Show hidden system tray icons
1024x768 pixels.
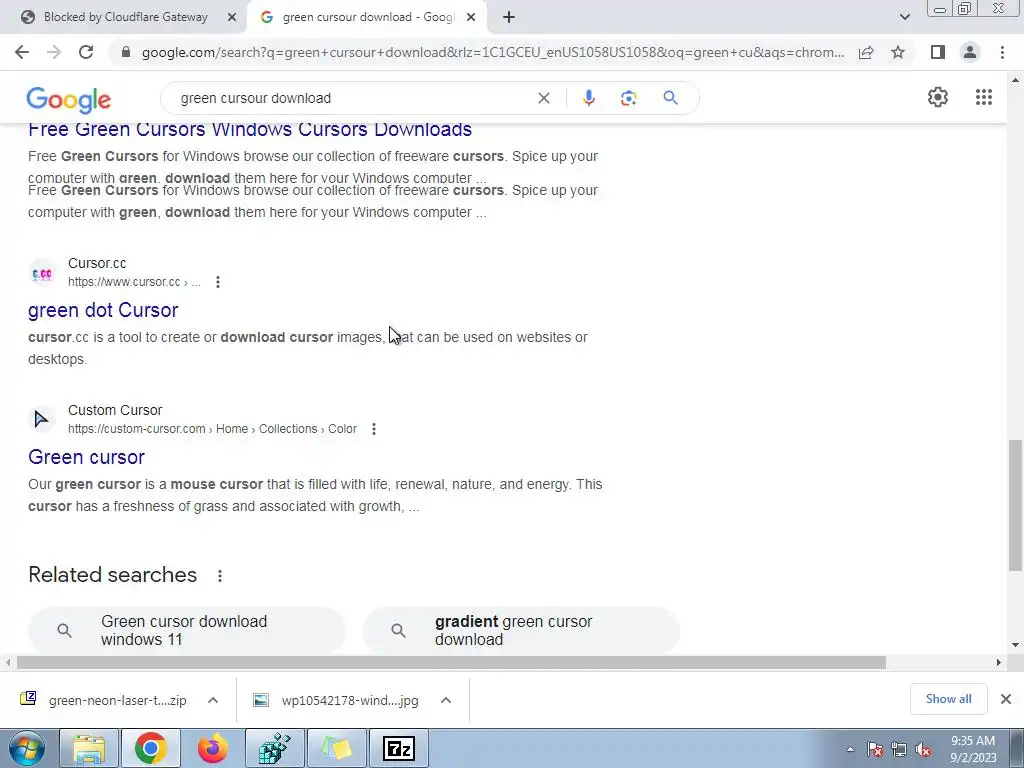pos(850,750)
